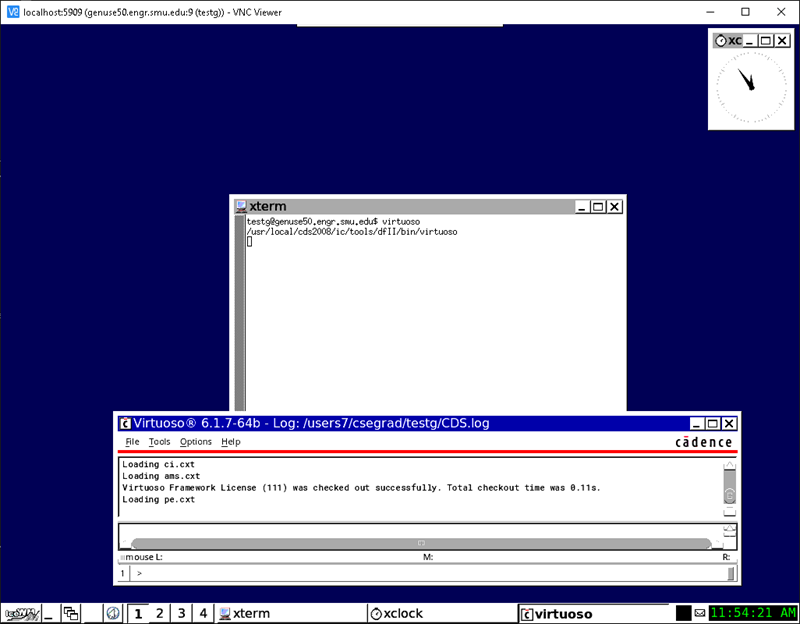Open the window list taskbar icon
The width and height of the screenshot is (800, 624).
(71, 613)
